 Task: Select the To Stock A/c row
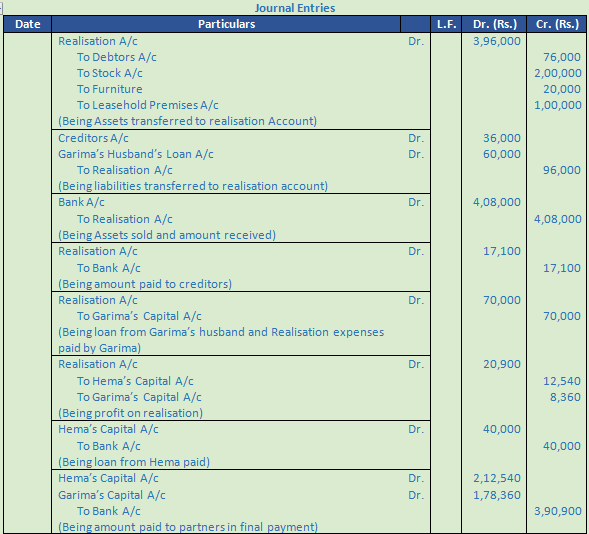[110, 73]
